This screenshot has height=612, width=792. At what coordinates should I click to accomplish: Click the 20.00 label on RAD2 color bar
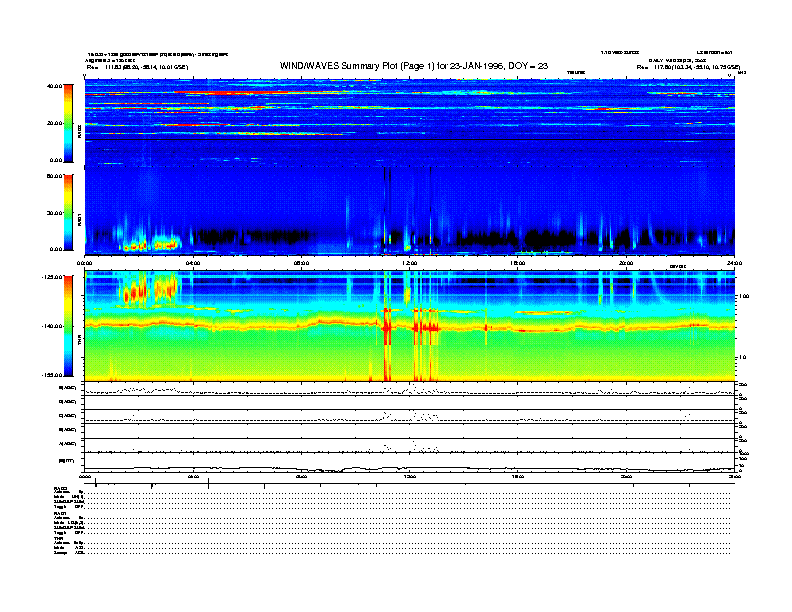54,123
